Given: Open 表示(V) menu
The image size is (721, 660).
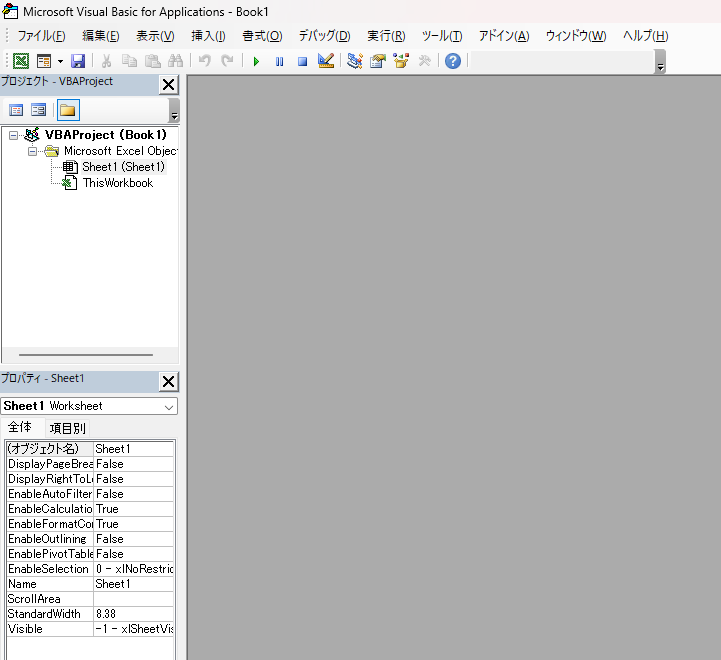Looking at the screenshot, I should 155,36.
